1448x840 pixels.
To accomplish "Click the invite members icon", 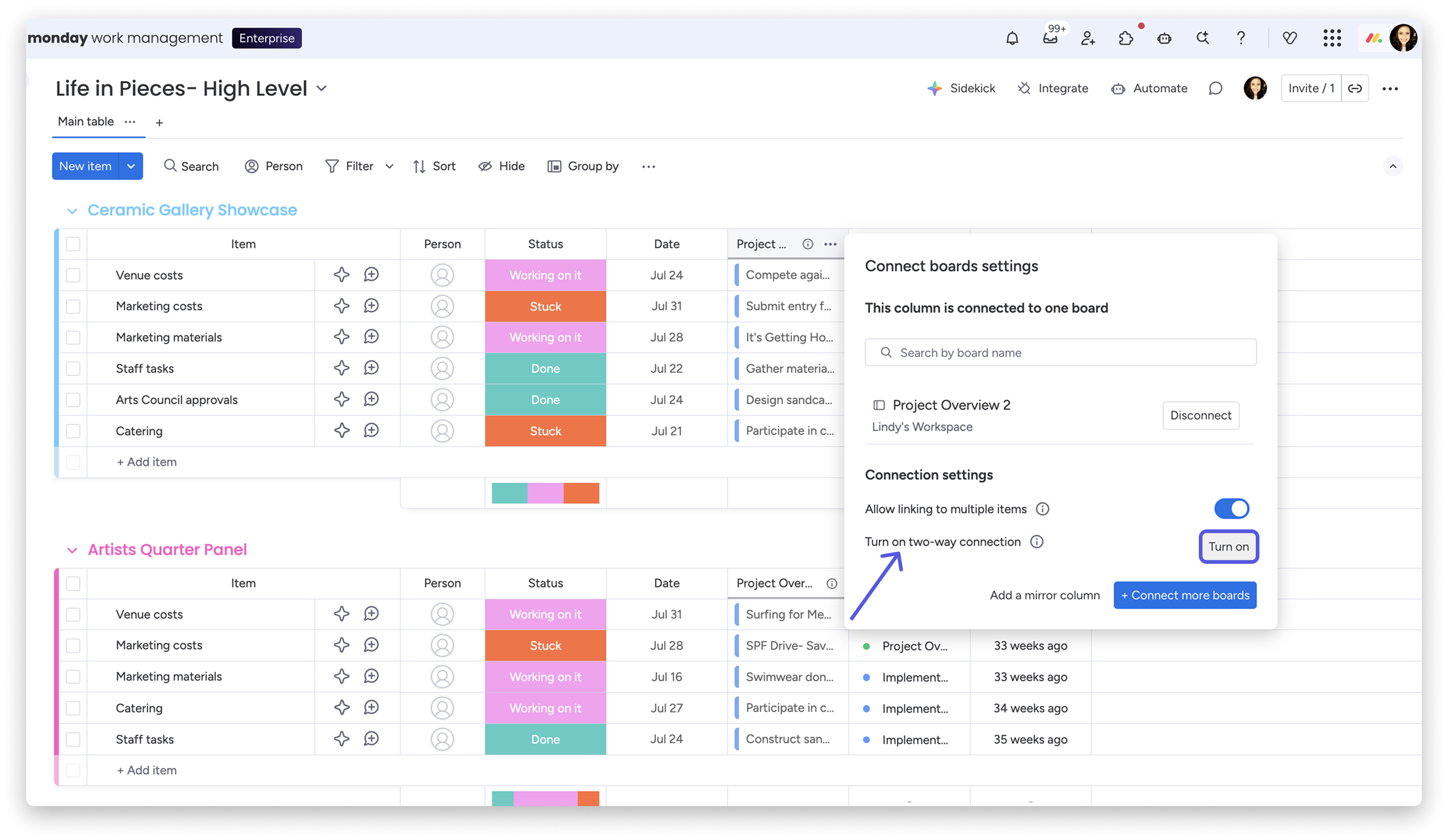I will coord(1088,39).
